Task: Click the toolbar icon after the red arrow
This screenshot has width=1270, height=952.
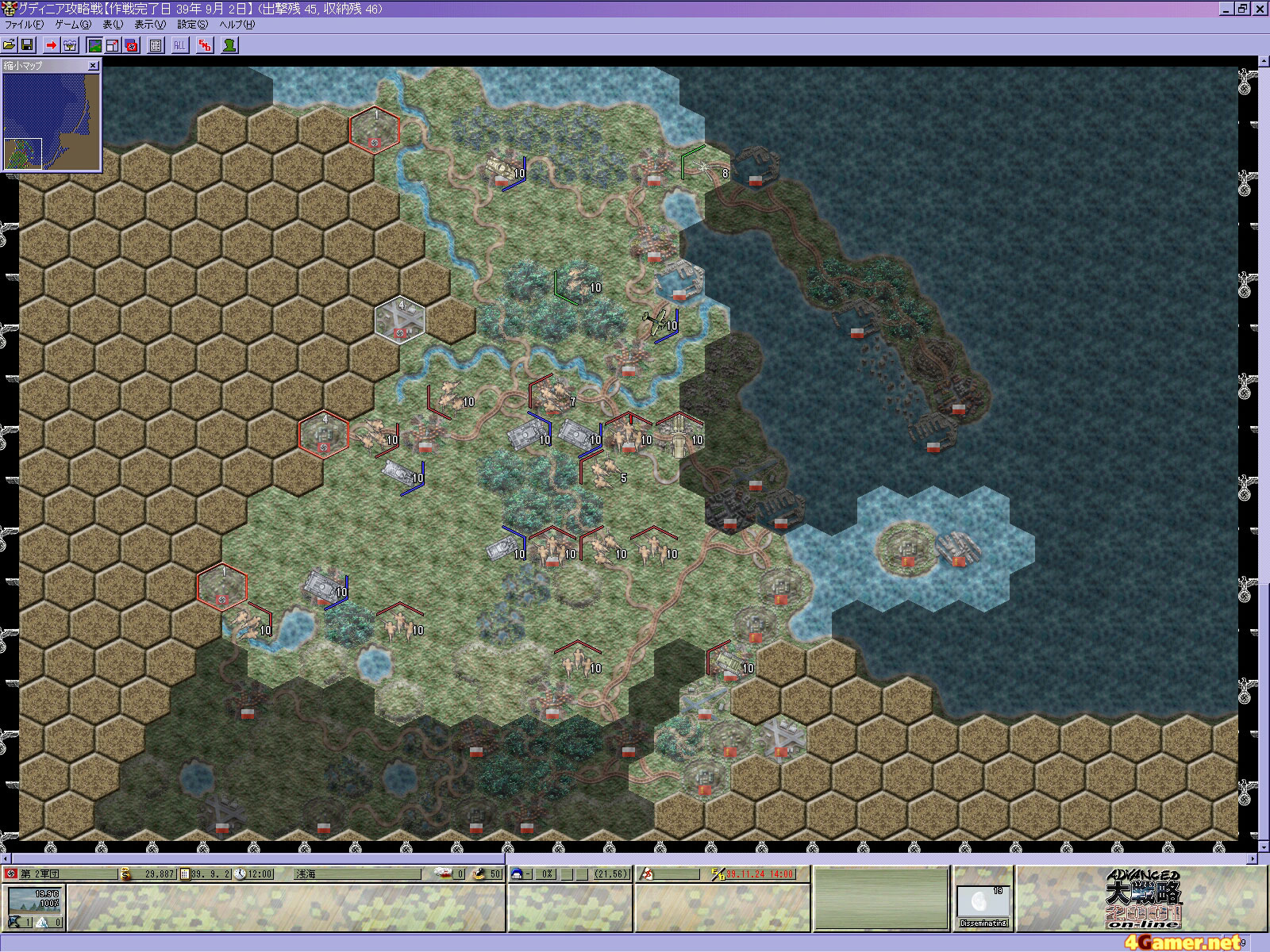Action: point(70,45)
